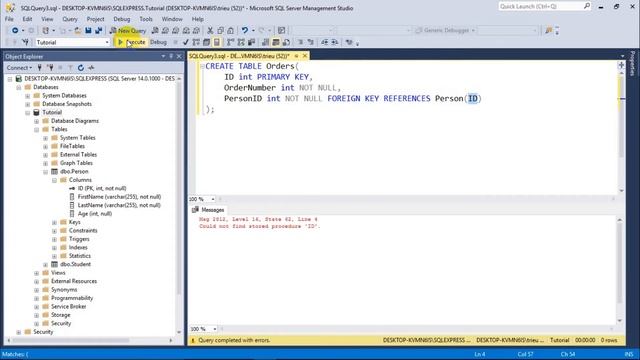Collapse the Tutorial database node

point(28,113)
